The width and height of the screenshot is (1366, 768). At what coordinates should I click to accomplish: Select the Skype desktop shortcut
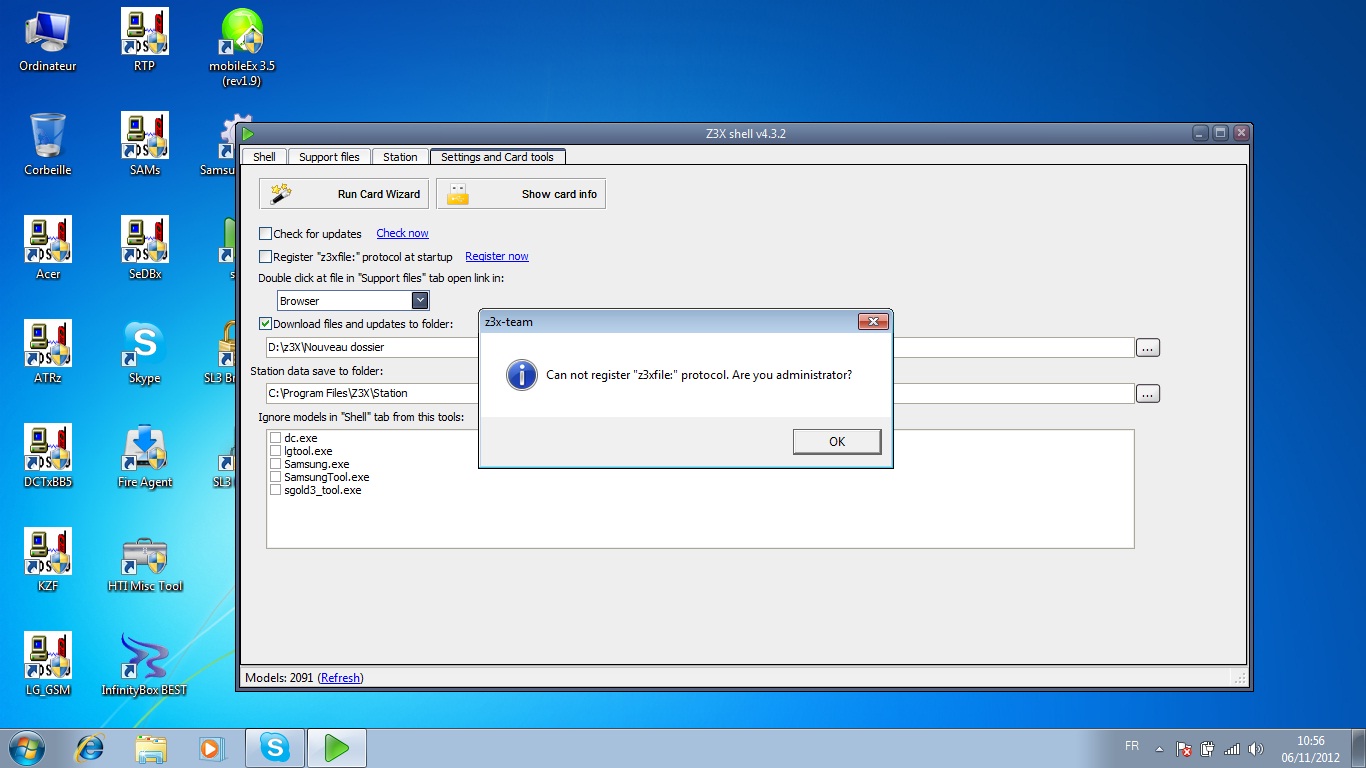coord(144,352)
